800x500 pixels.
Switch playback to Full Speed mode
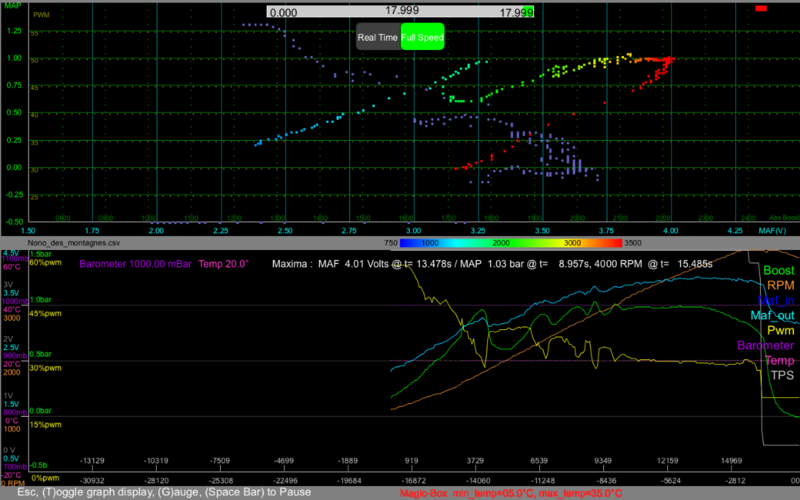422,37
